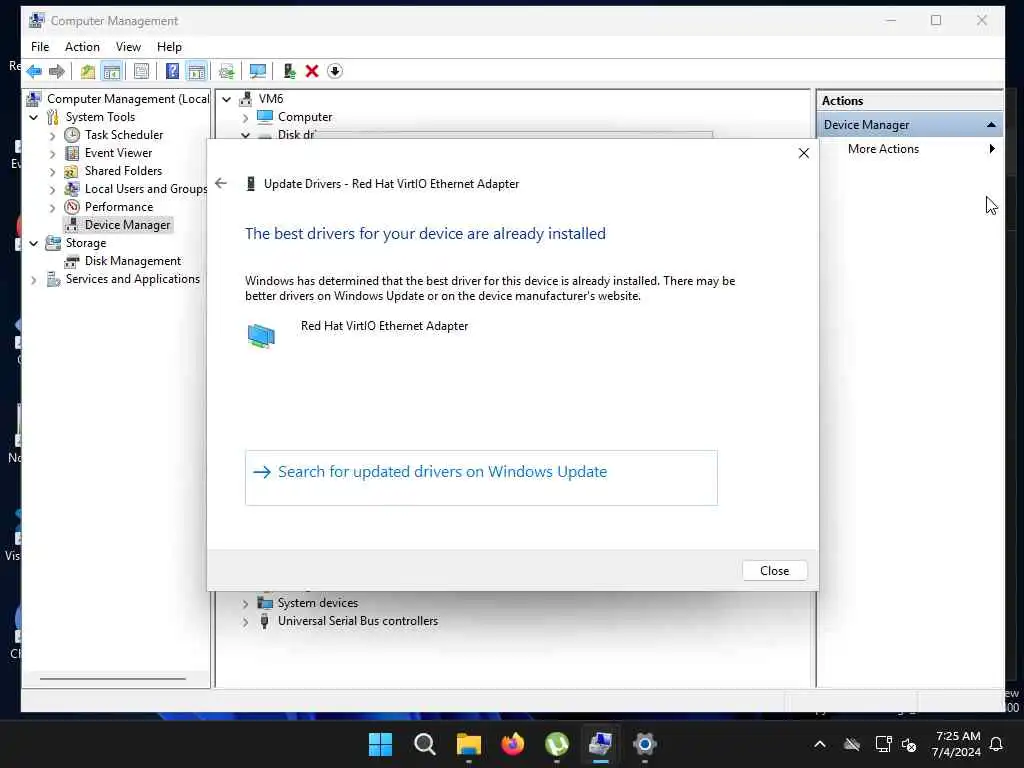This screenshot has width=1024, height=768.
Task: Click the blue Back arrow in the toolbar
Action: (x=34, y=71)
